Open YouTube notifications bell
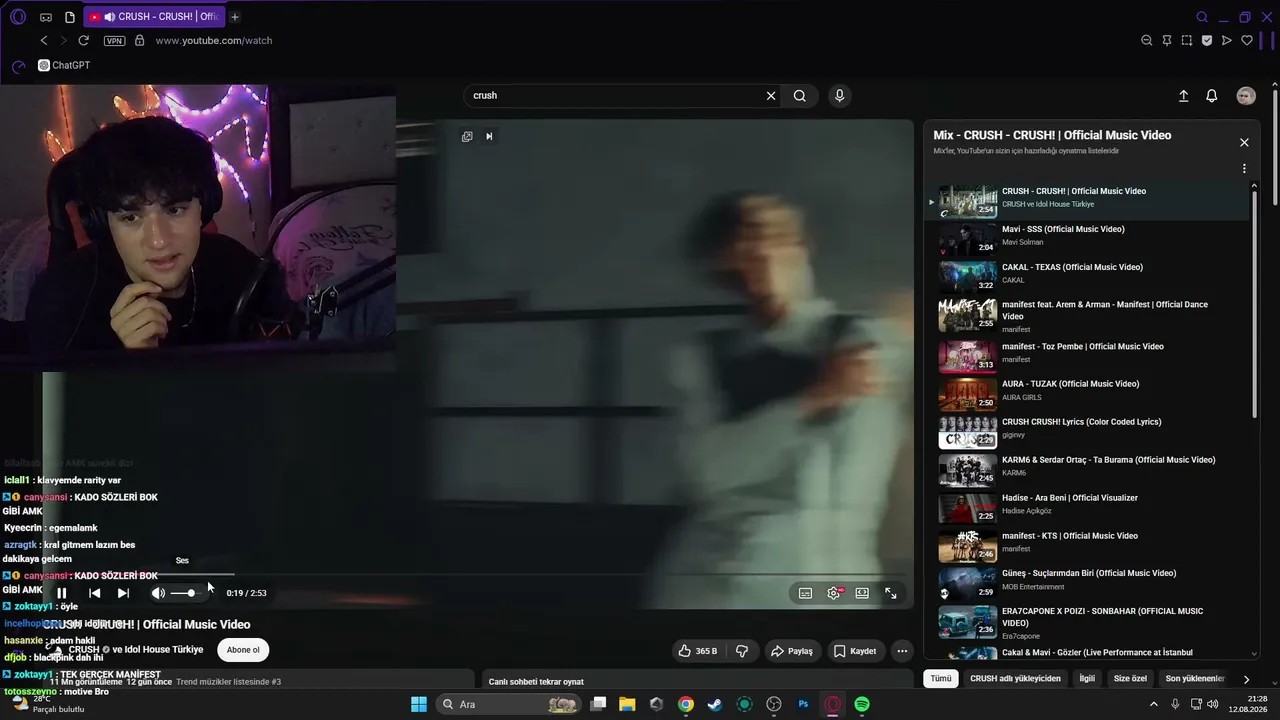 click(1211, 96)
